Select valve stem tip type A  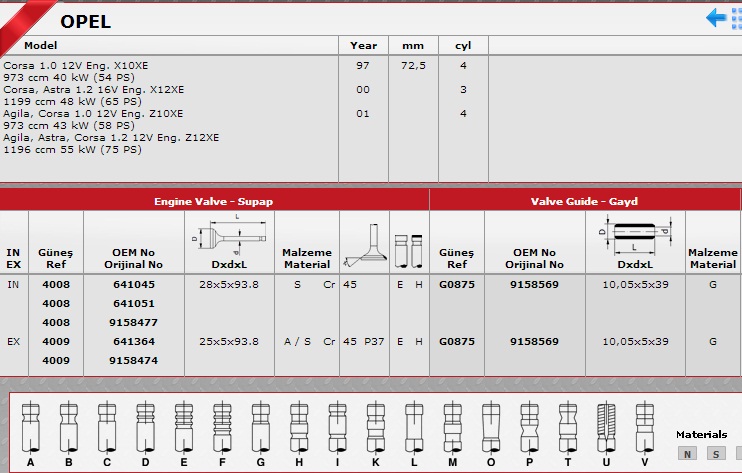click(x=31, y=426)
